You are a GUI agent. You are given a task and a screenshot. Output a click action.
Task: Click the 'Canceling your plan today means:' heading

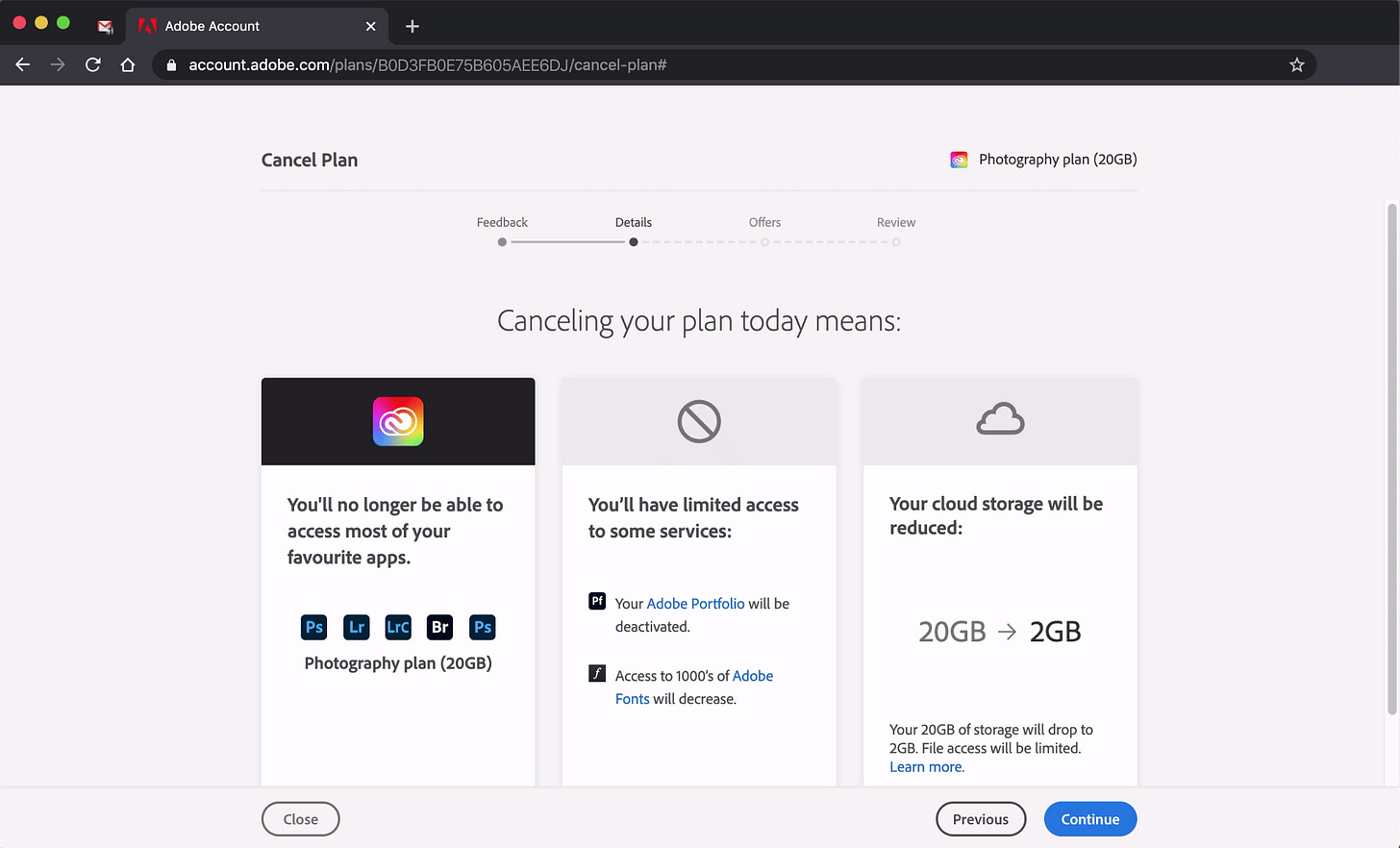point(699,321)
